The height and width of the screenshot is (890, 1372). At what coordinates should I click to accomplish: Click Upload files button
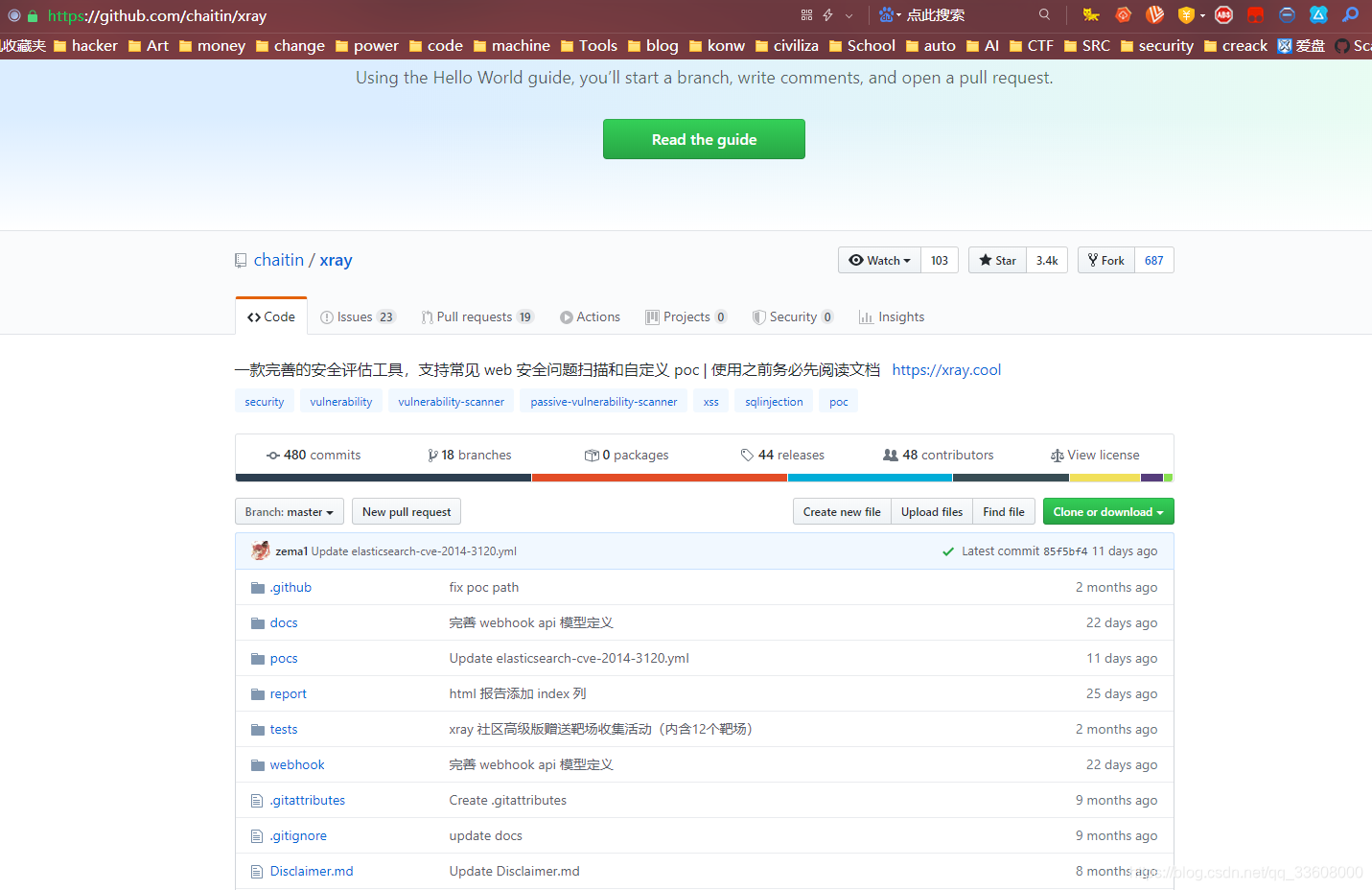coord(932,511)
